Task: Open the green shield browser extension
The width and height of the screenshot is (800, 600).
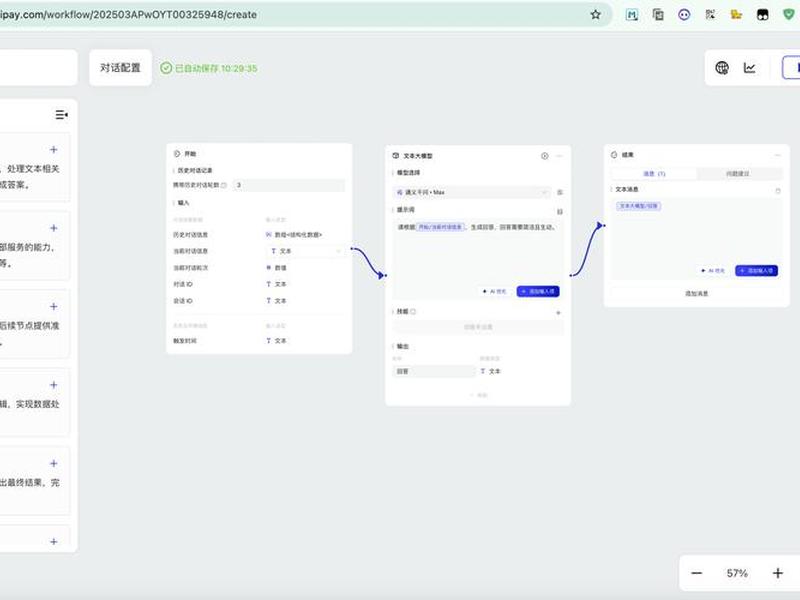Action: (x=789, y=15)
